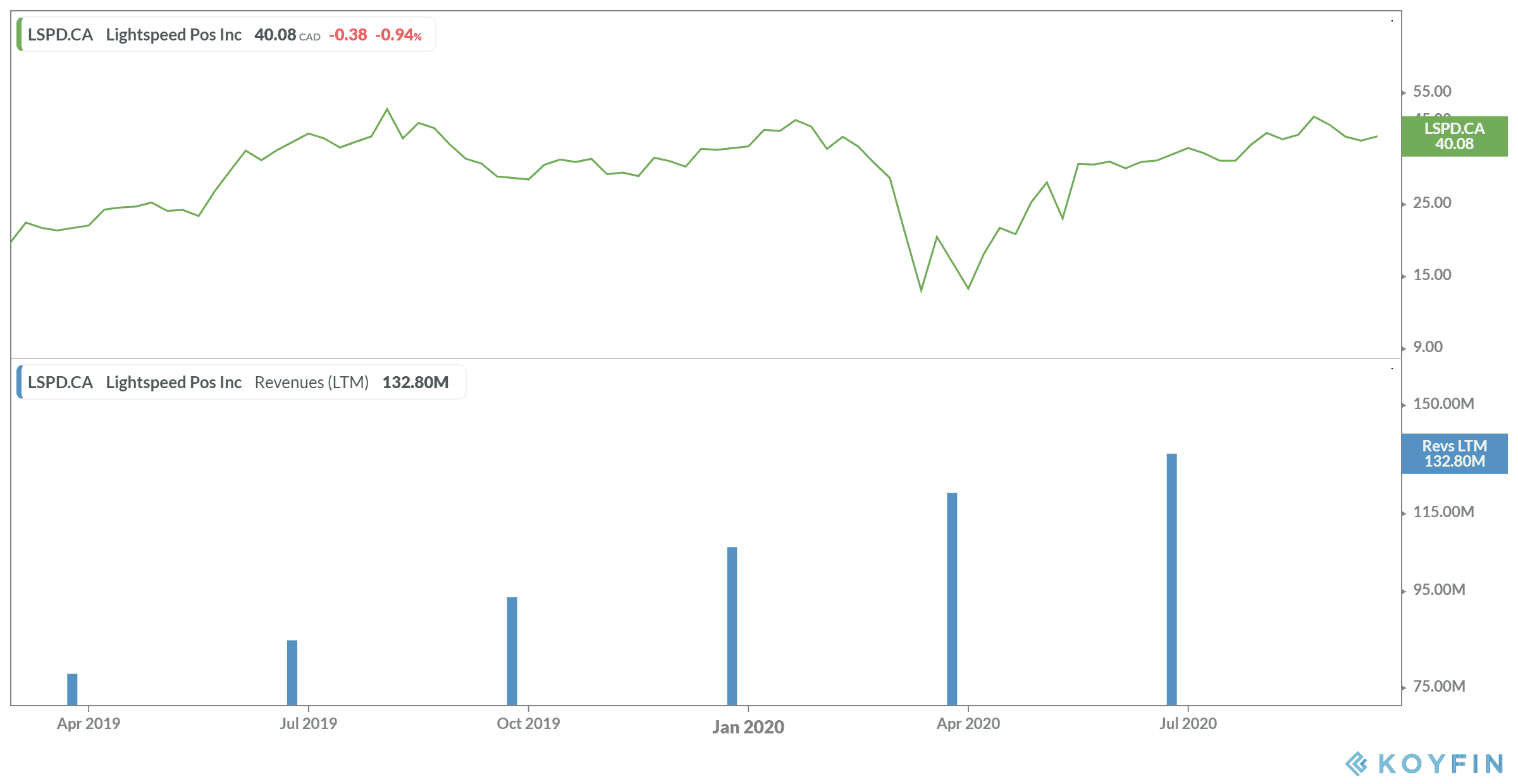
Task: Click the 132.80M value in revenue legend
Action: click(x=416, y=383)
